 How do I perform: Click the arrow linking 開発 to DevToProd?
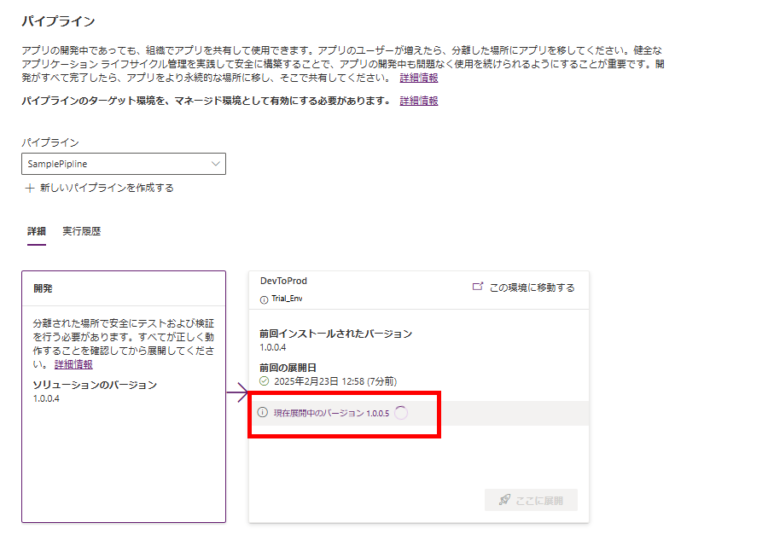point(237,397)
